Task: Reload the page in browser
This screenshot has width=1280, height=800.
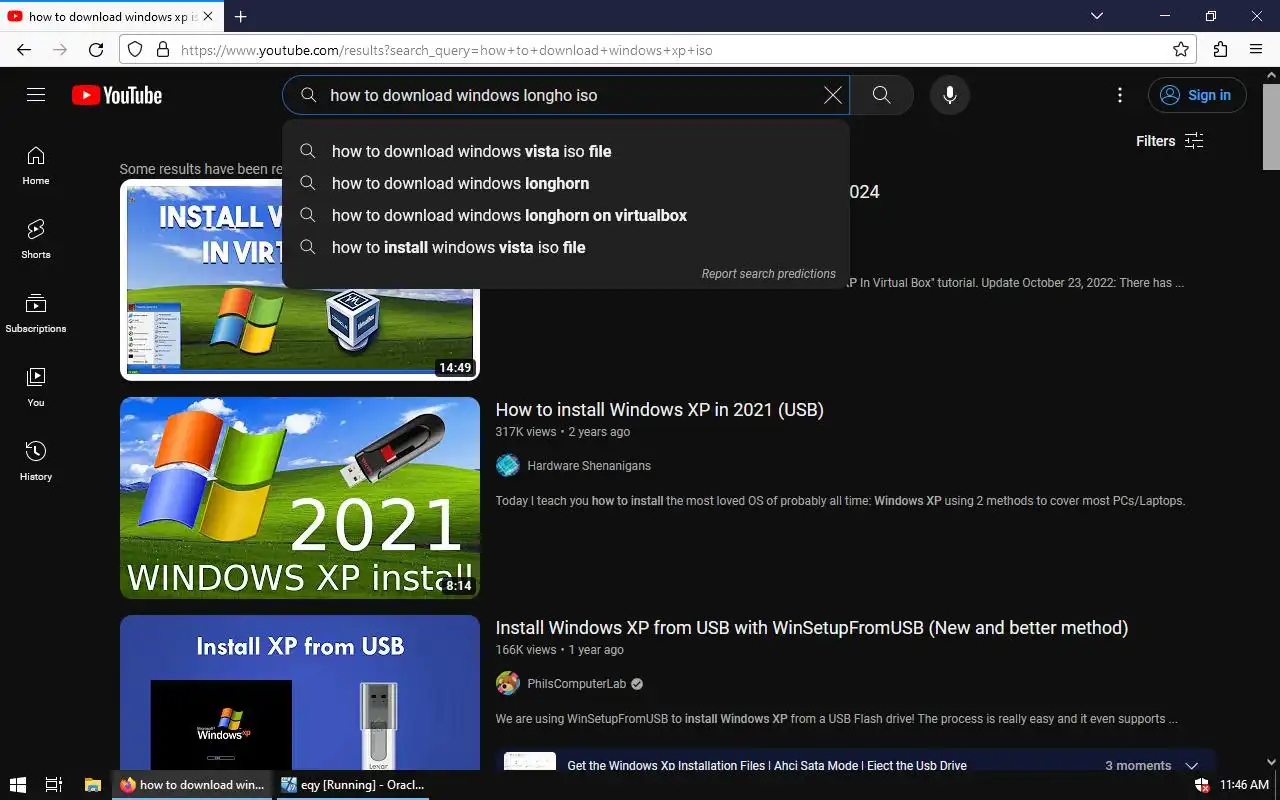Action: click(96, 50)
